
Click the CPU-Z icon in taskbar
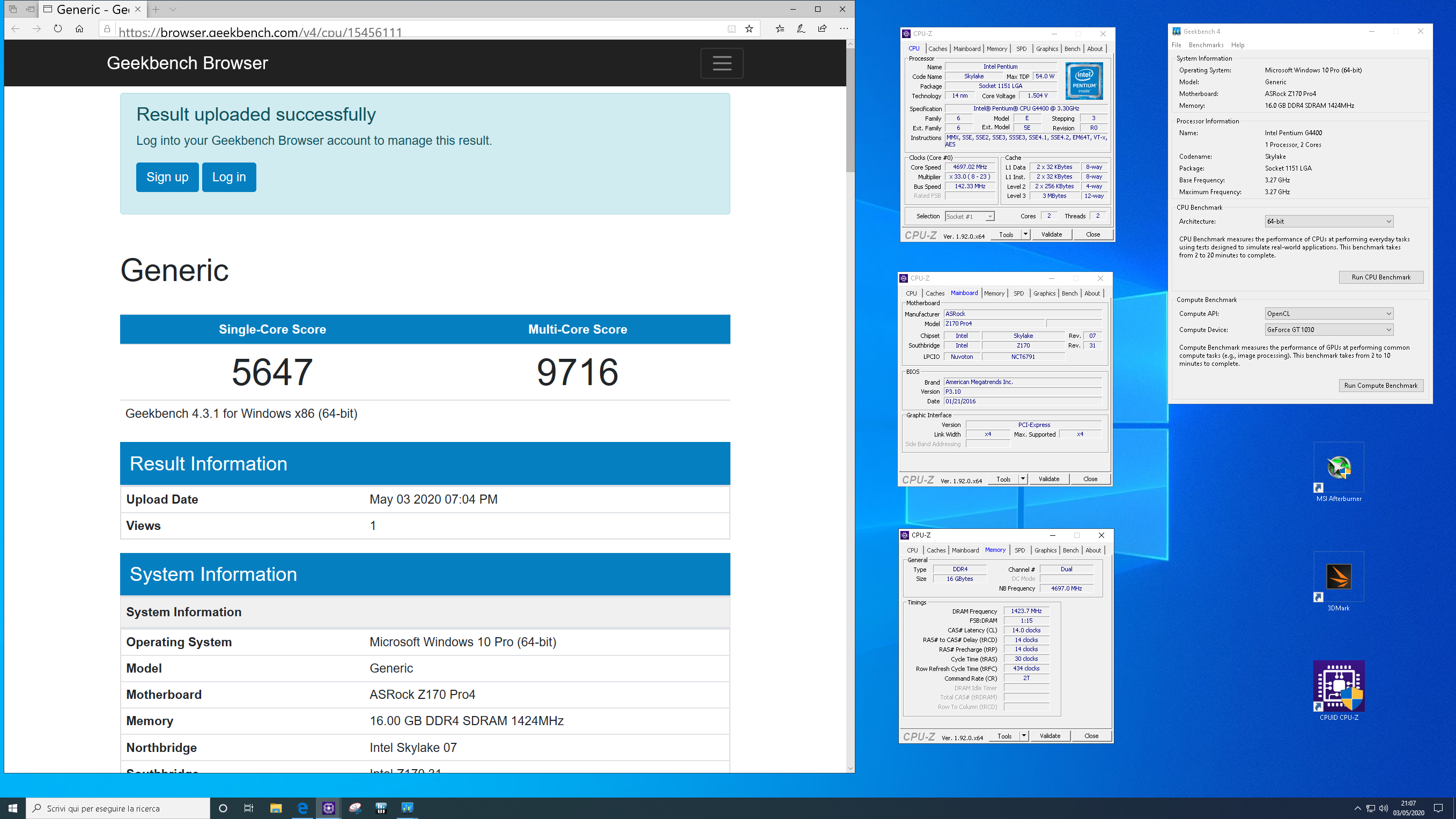click(x=328, y=808)
